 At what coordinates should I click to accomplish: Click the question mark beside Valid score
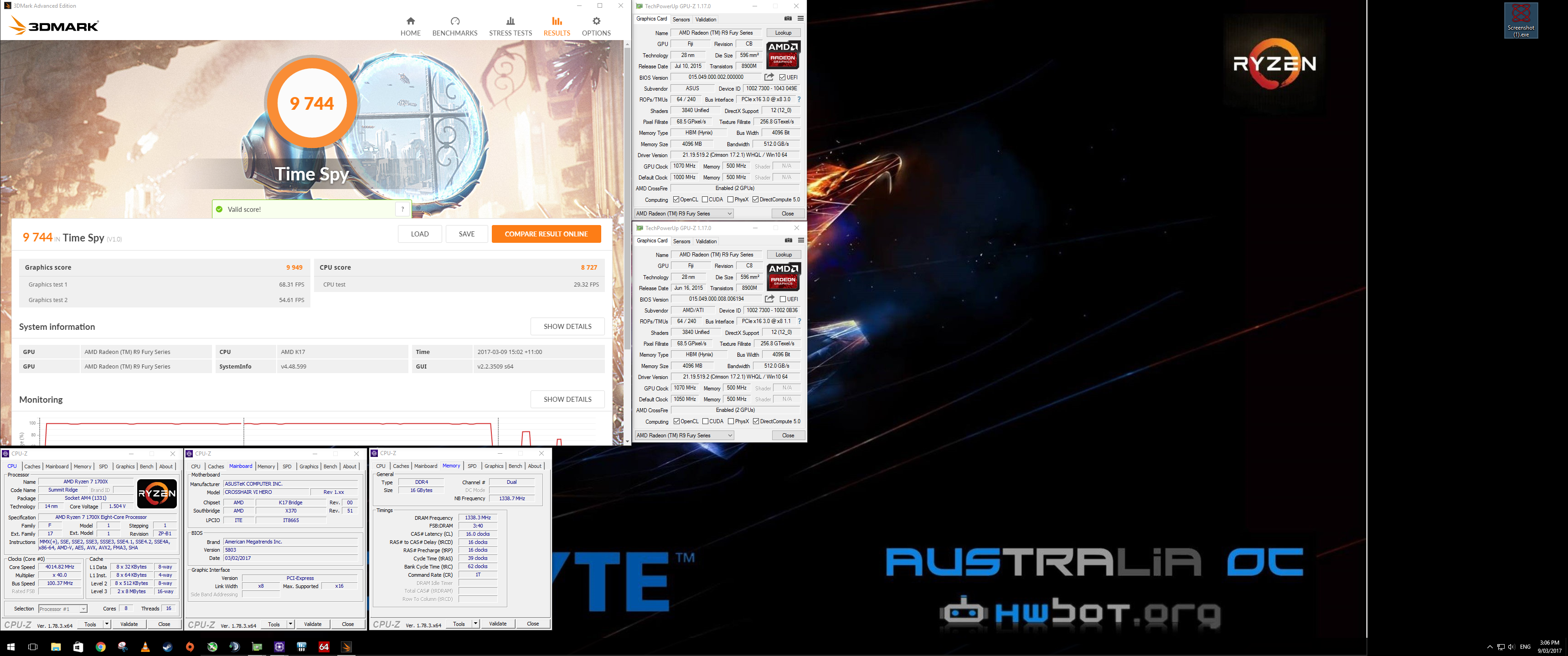click(x=402, y=210)
